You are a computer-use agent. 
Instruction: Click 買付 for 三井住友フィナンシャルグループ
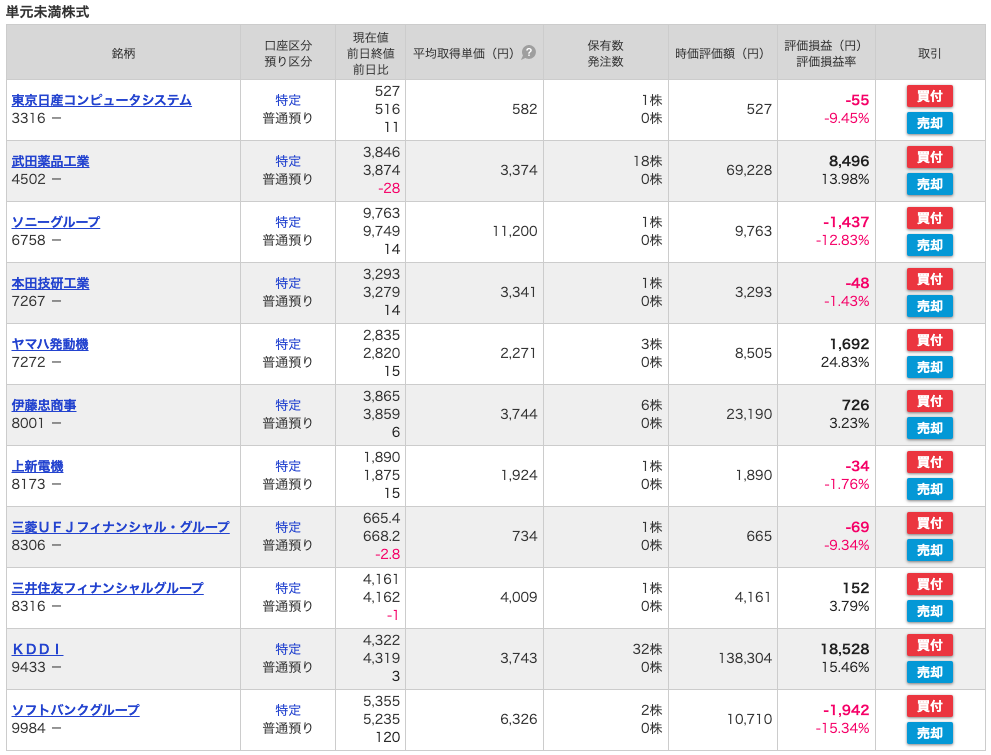coord(930,584)
